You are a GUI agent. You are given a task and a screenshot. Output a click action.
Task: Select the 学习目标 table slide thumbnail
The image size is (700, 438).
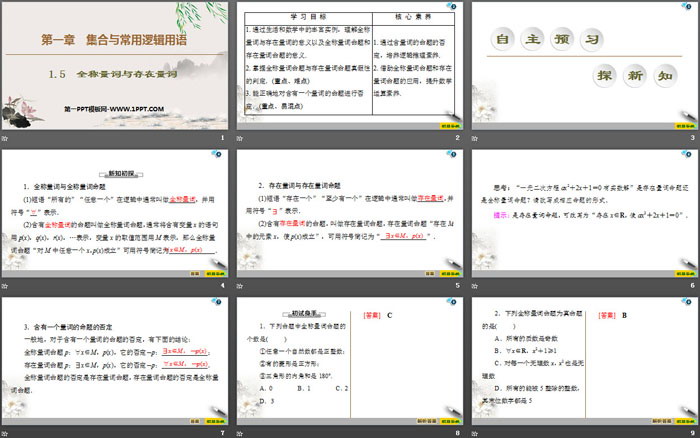pos(350,65)
